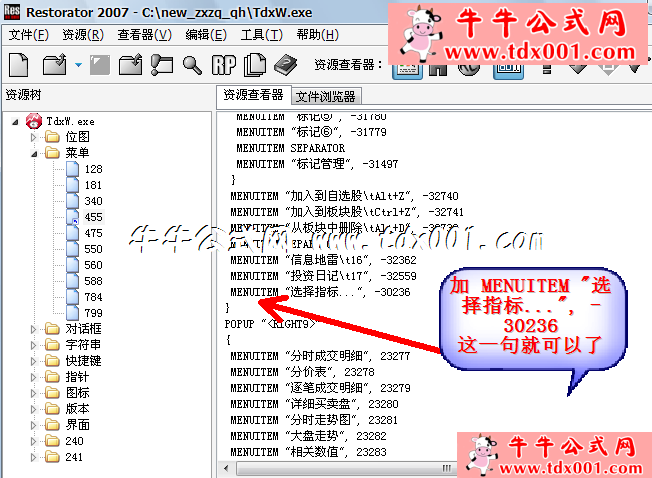Click the magnifier Find icon in toolbar

pyautogui.click(x=192, y=65)
